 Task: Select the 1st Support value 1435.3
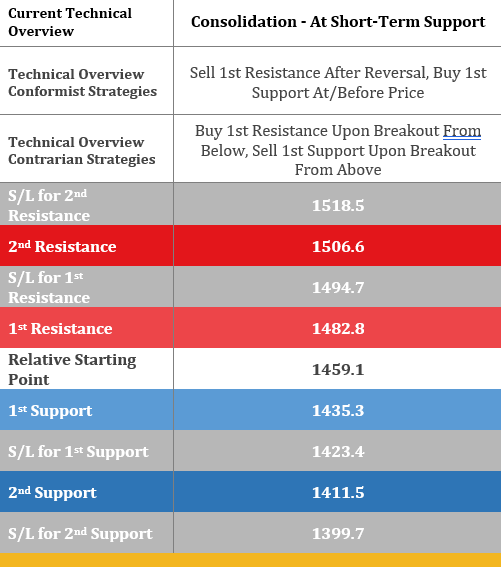pyautogui.click(x=338, y=410)
